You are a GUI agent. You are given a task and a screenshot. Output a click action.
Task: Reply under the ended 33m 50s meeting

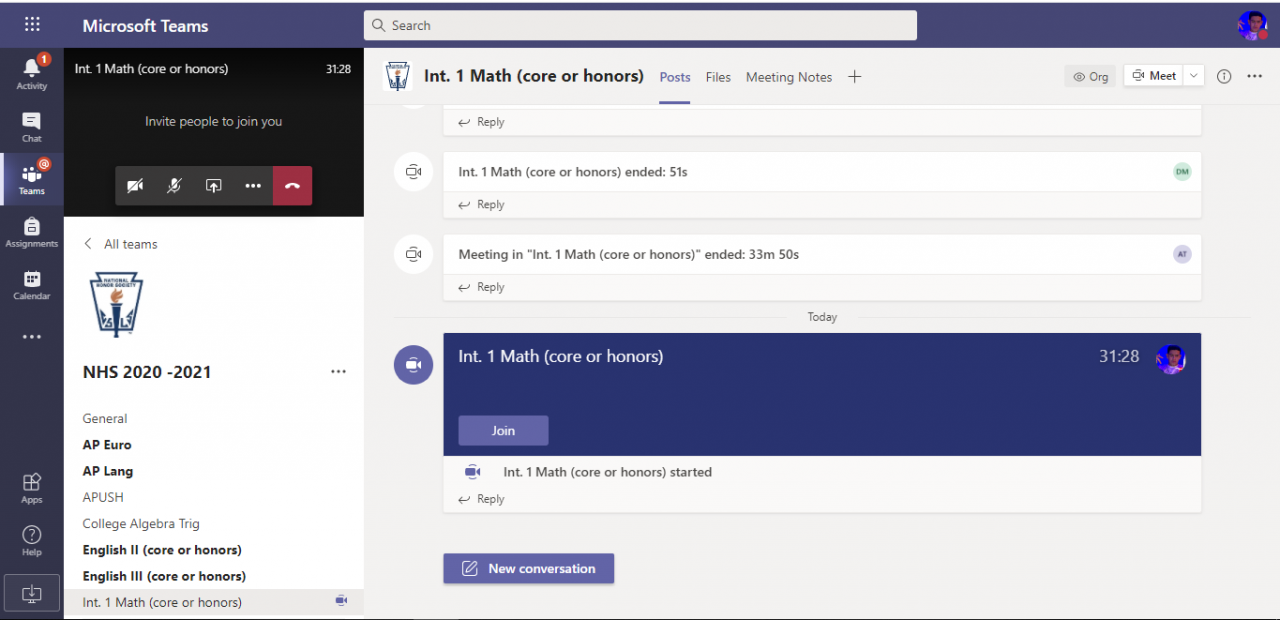point(481,287)
